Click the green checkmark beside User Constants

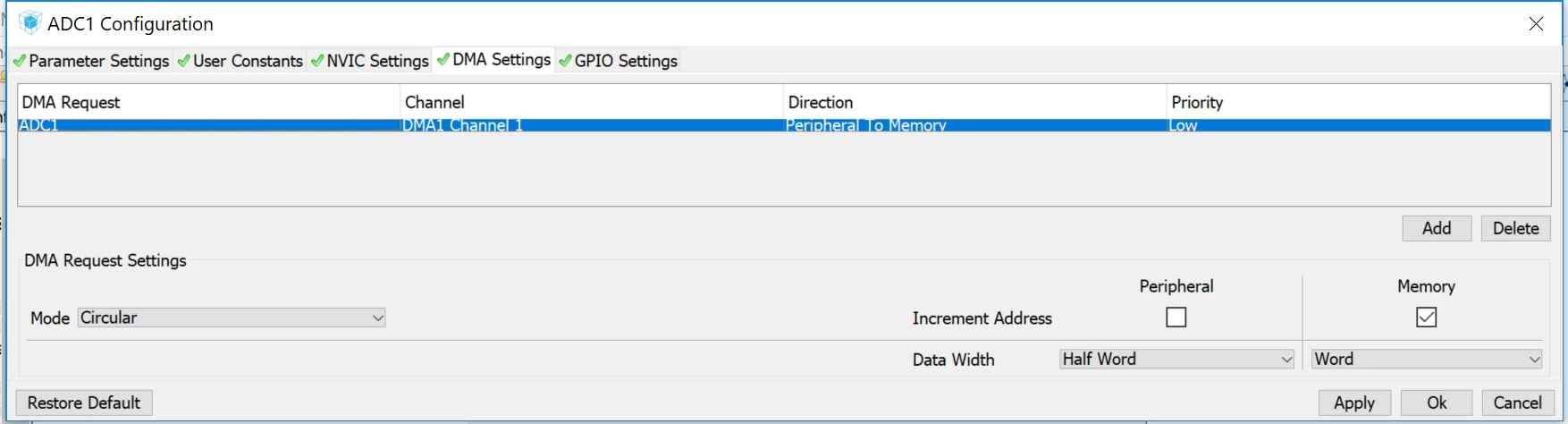pos(183,61)
